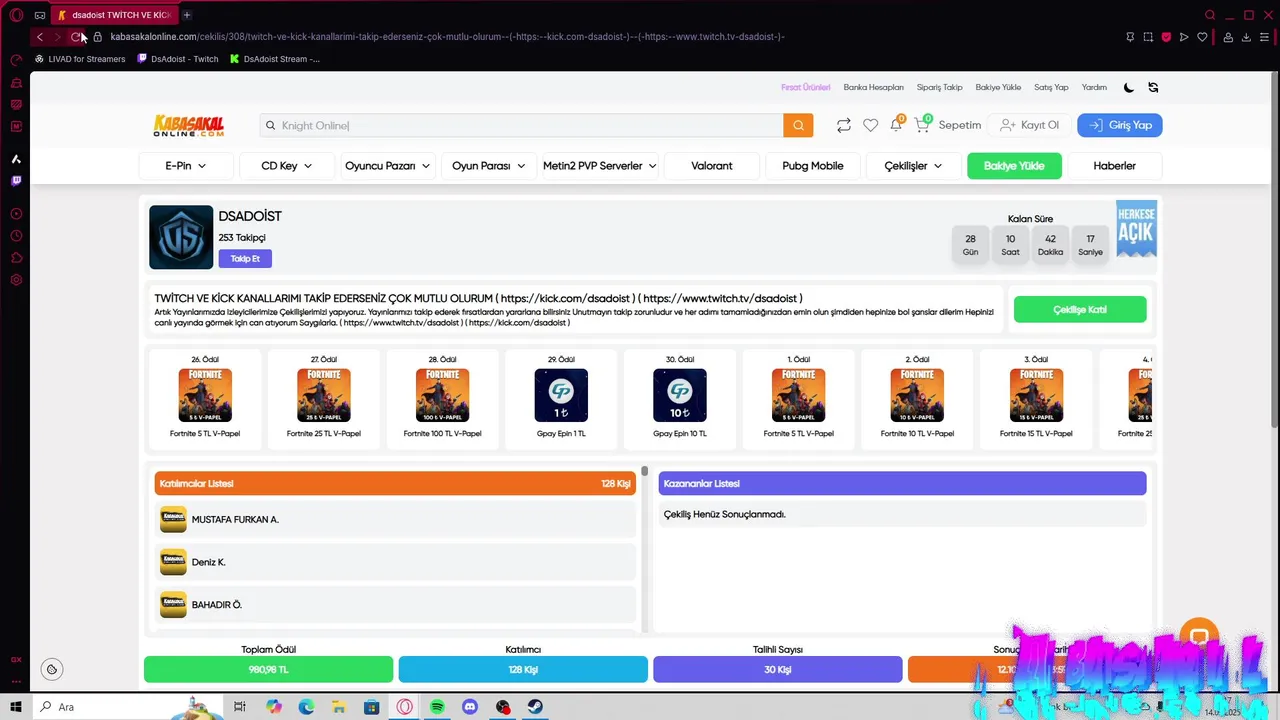Open Steam from the taskbar
Image resolution: width=1280 pixels, height=720 pixels.
pyautogui.click(x=536, y=707)
